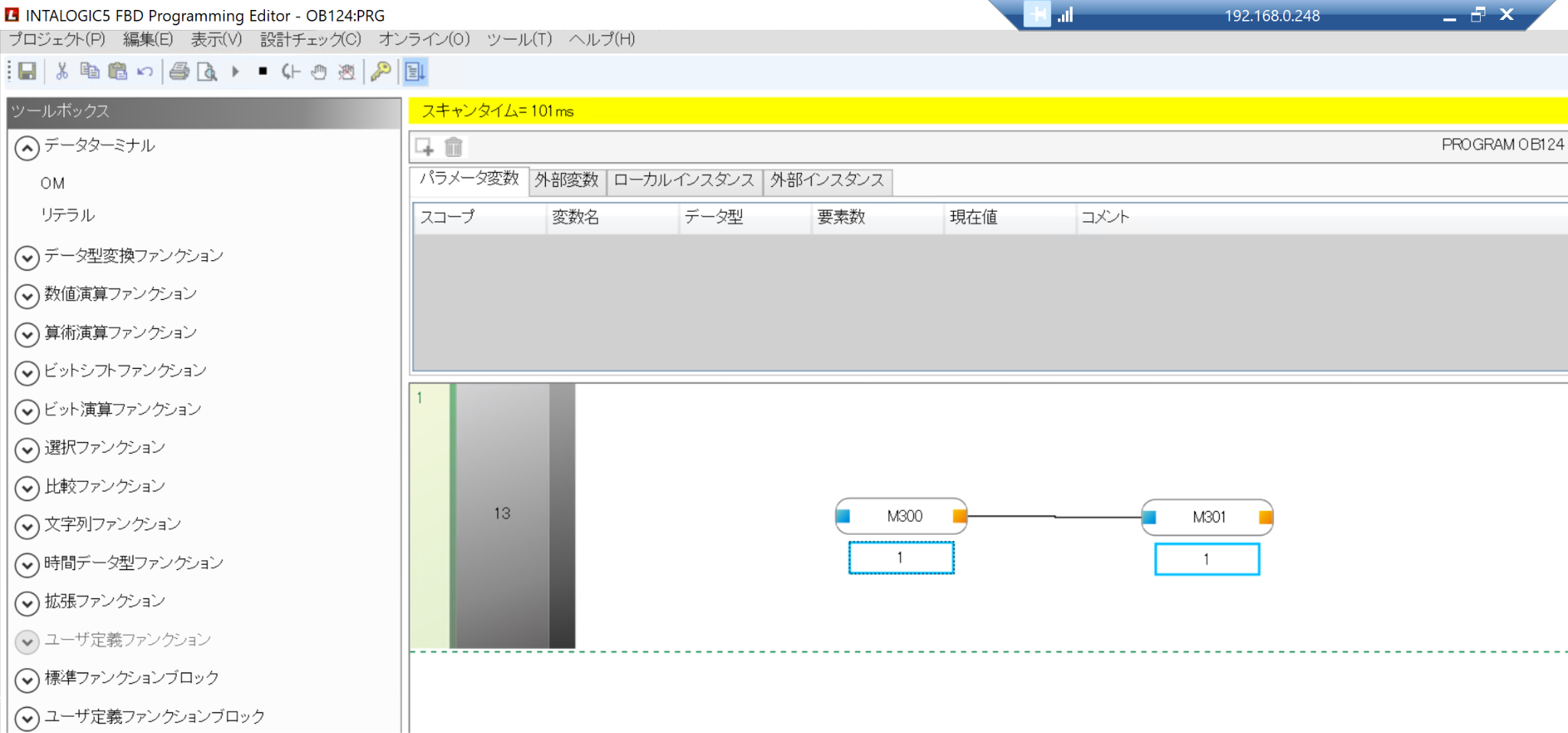
Task: Click the Undo arrow icon
Action: [145, 72]
